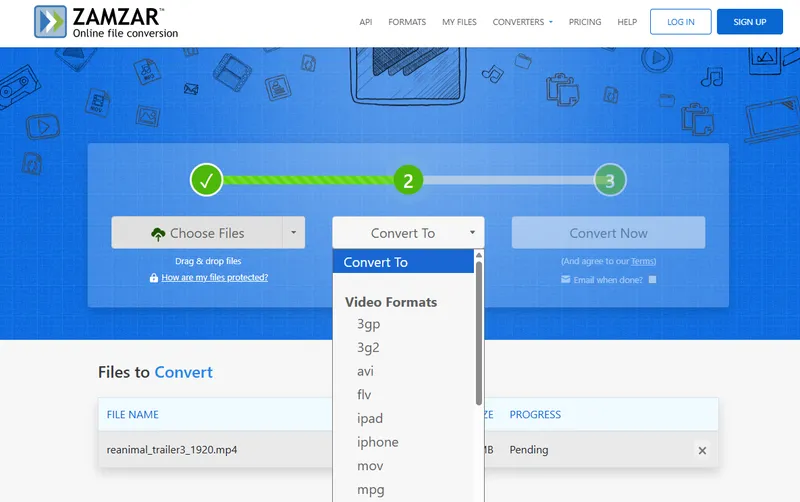The image size is (800, 502).
Task: Click the step 3 circle
Action: [x=610, y=180]
